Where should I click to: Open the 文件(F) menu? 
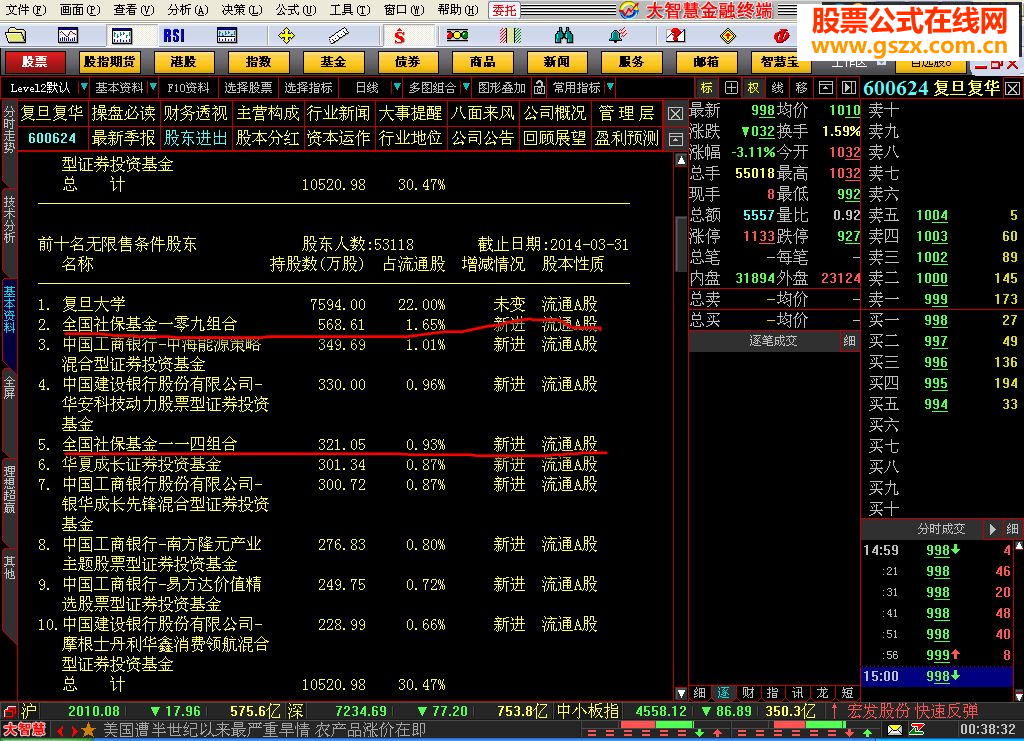click(x=26, y=10)
